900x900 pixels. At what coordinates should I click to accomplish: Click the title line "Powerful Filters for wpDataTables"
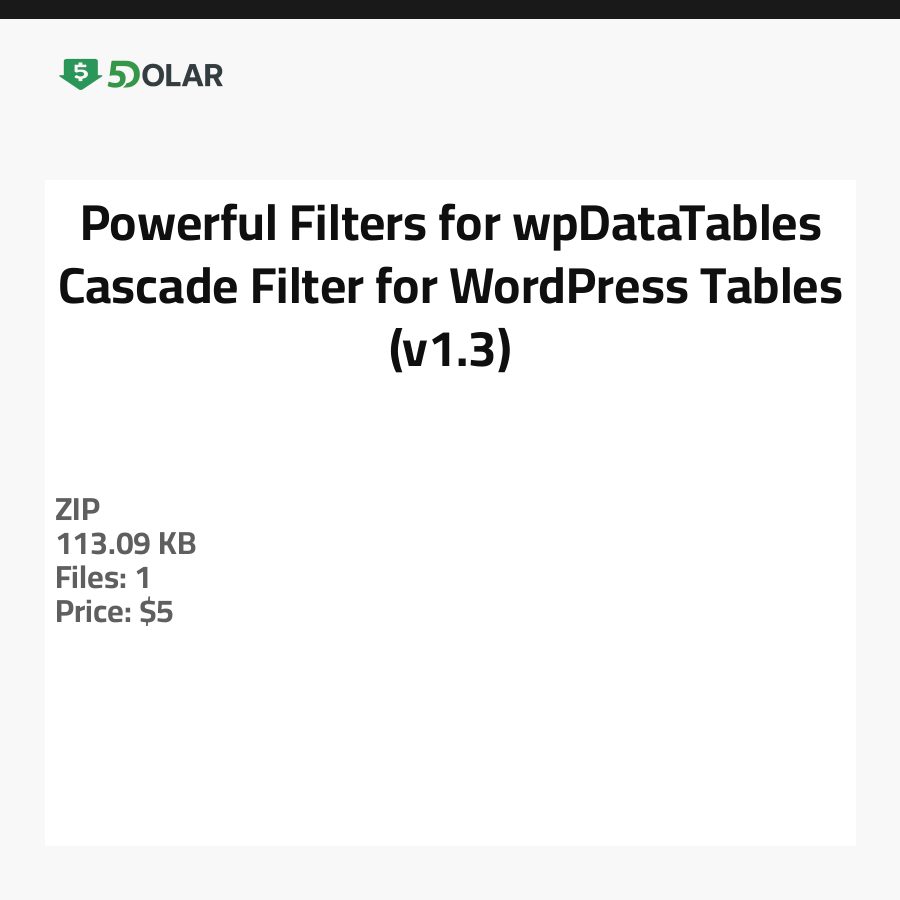coord(450,224)
